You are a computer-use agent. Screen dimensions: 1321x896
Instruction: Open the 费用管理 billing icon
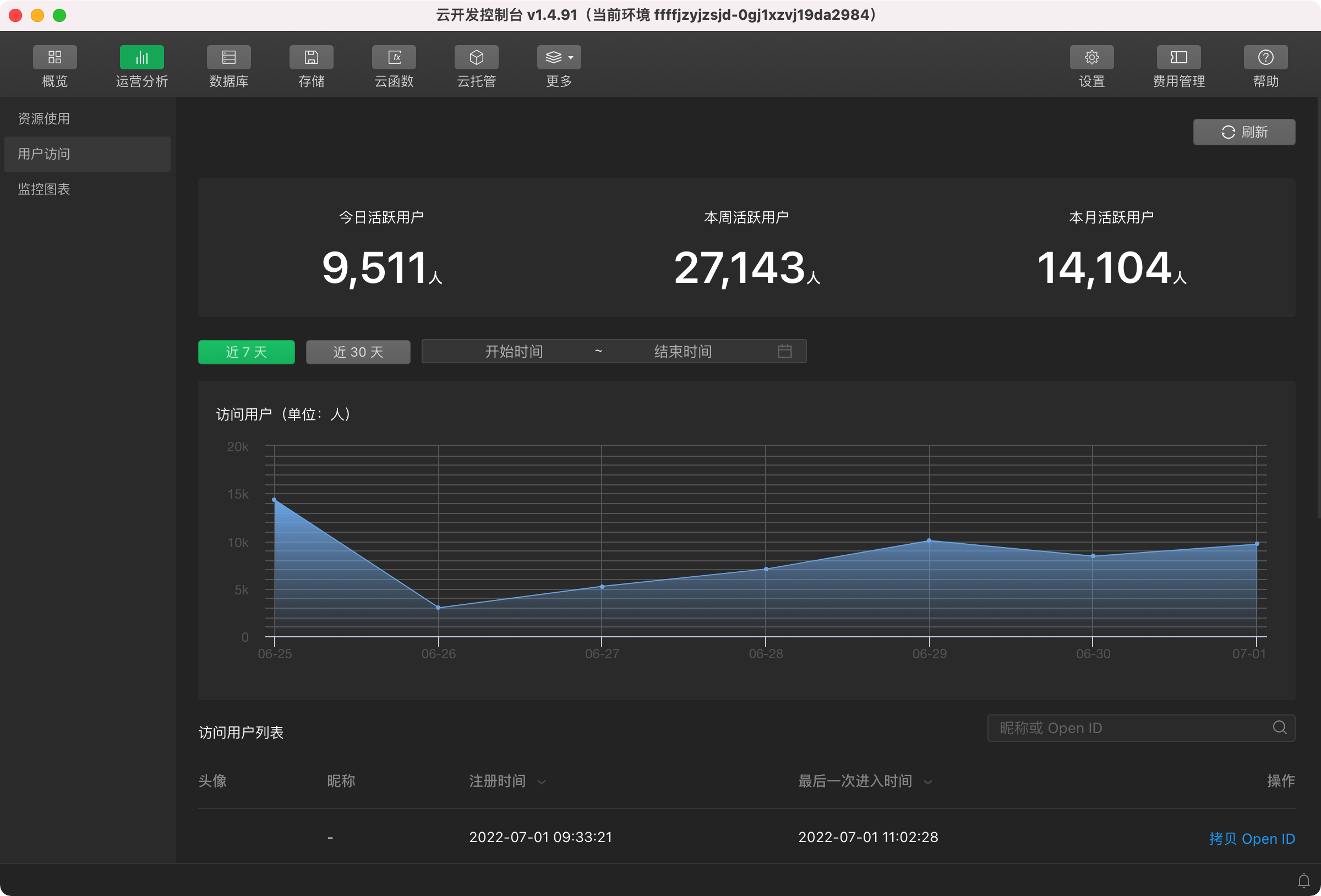[x=1178, y=57]
